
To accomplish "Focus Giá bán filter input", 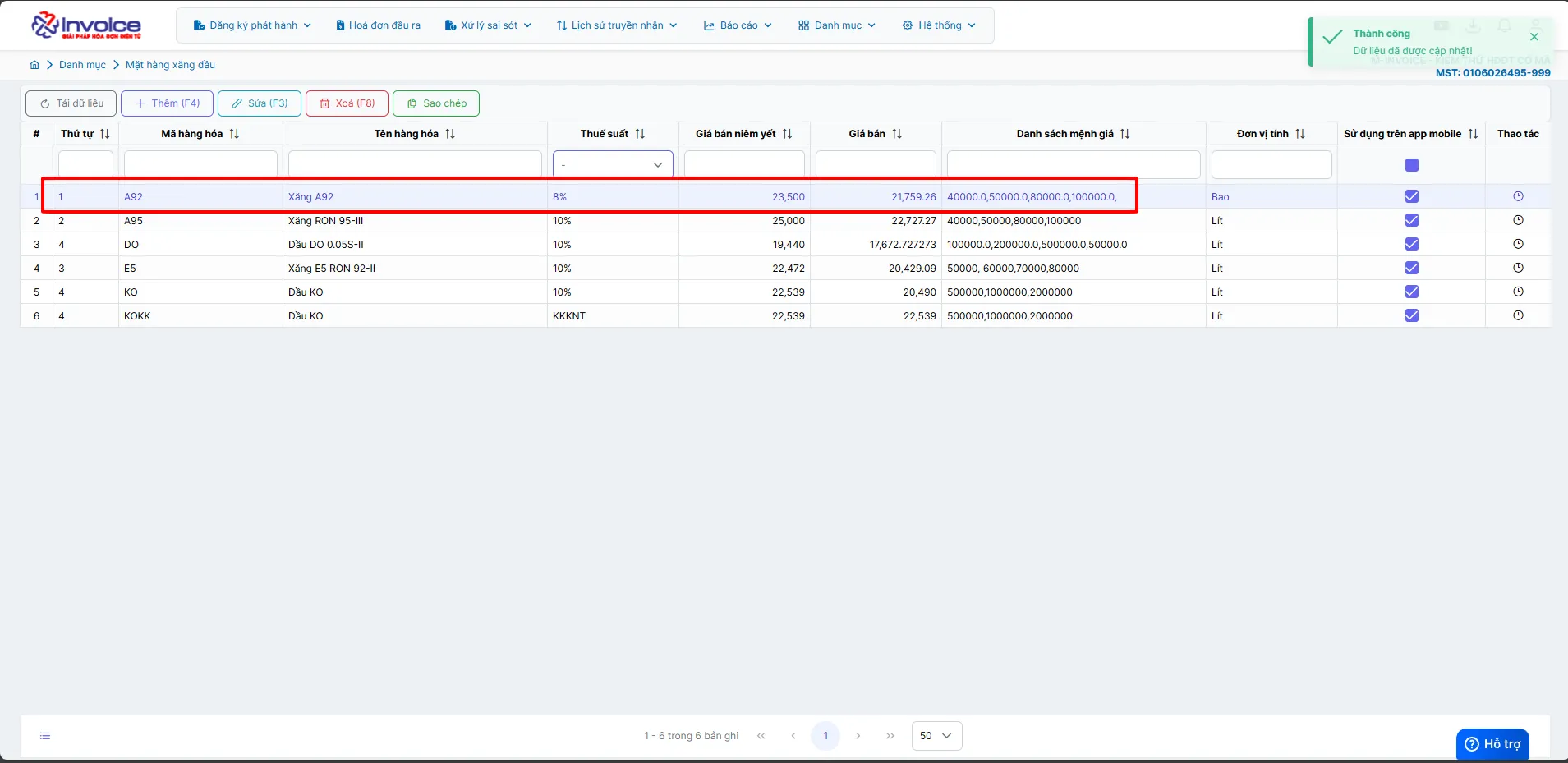I will 876,164.
